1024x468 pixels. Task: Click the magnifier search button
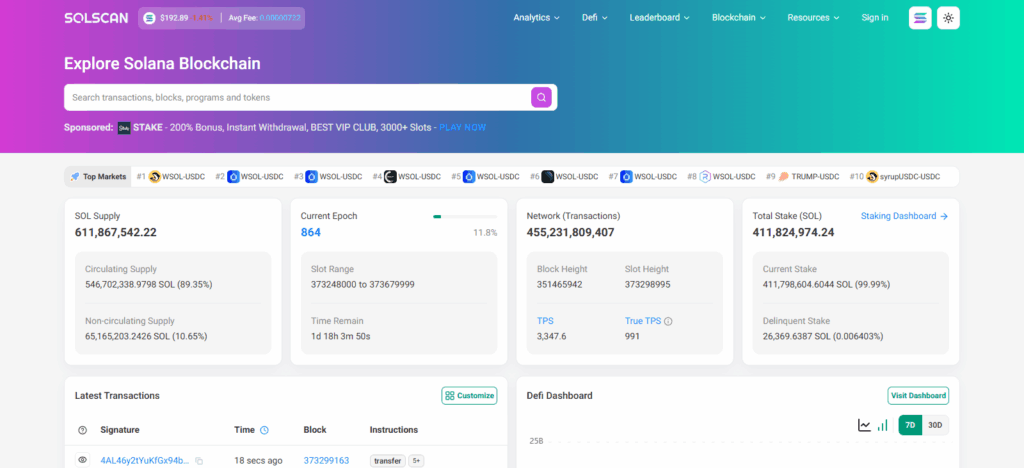(x=541, y=97)
